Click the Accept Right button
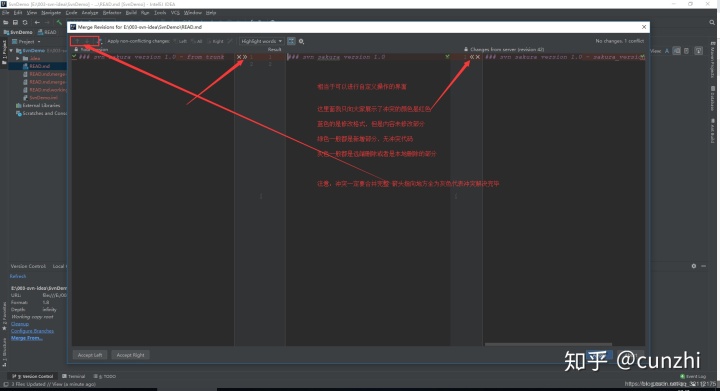The width and height of the screenshot is (720, 391). pyautogui.click(x=130, y=355)
